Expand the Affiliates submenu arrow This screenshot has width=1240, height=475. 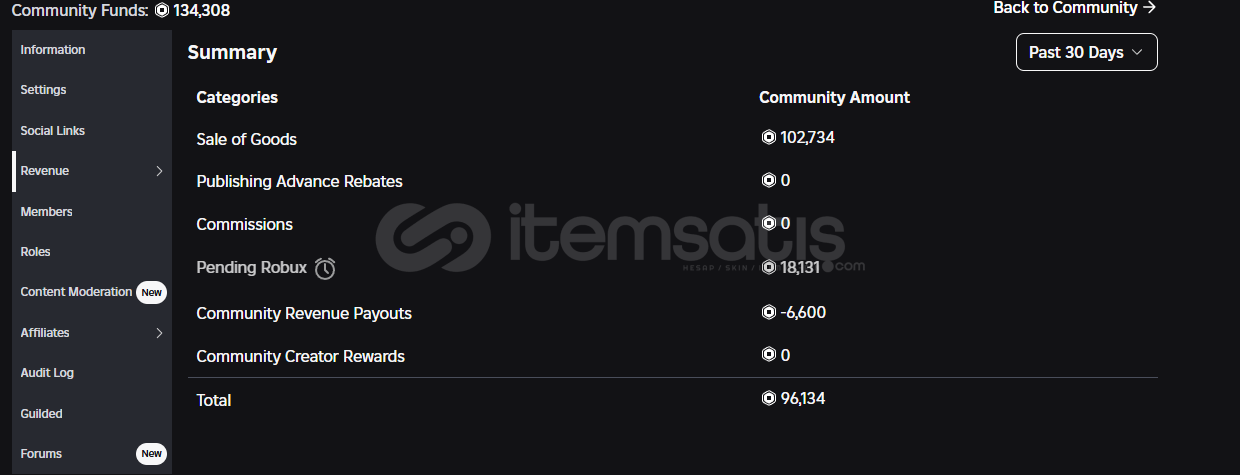click(159, 333)
